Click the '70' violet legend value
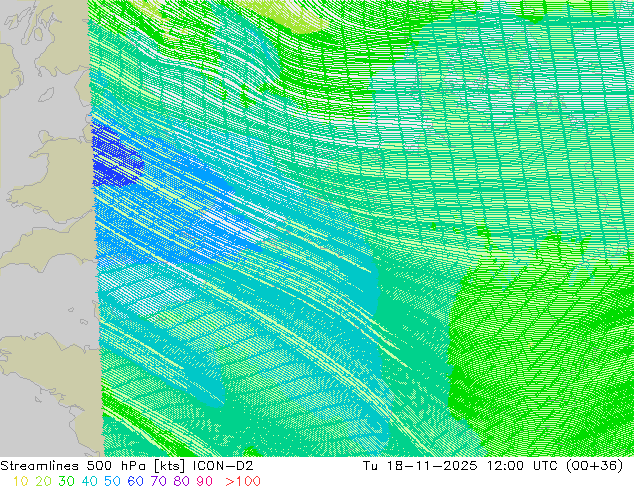 tap(158, 481)
